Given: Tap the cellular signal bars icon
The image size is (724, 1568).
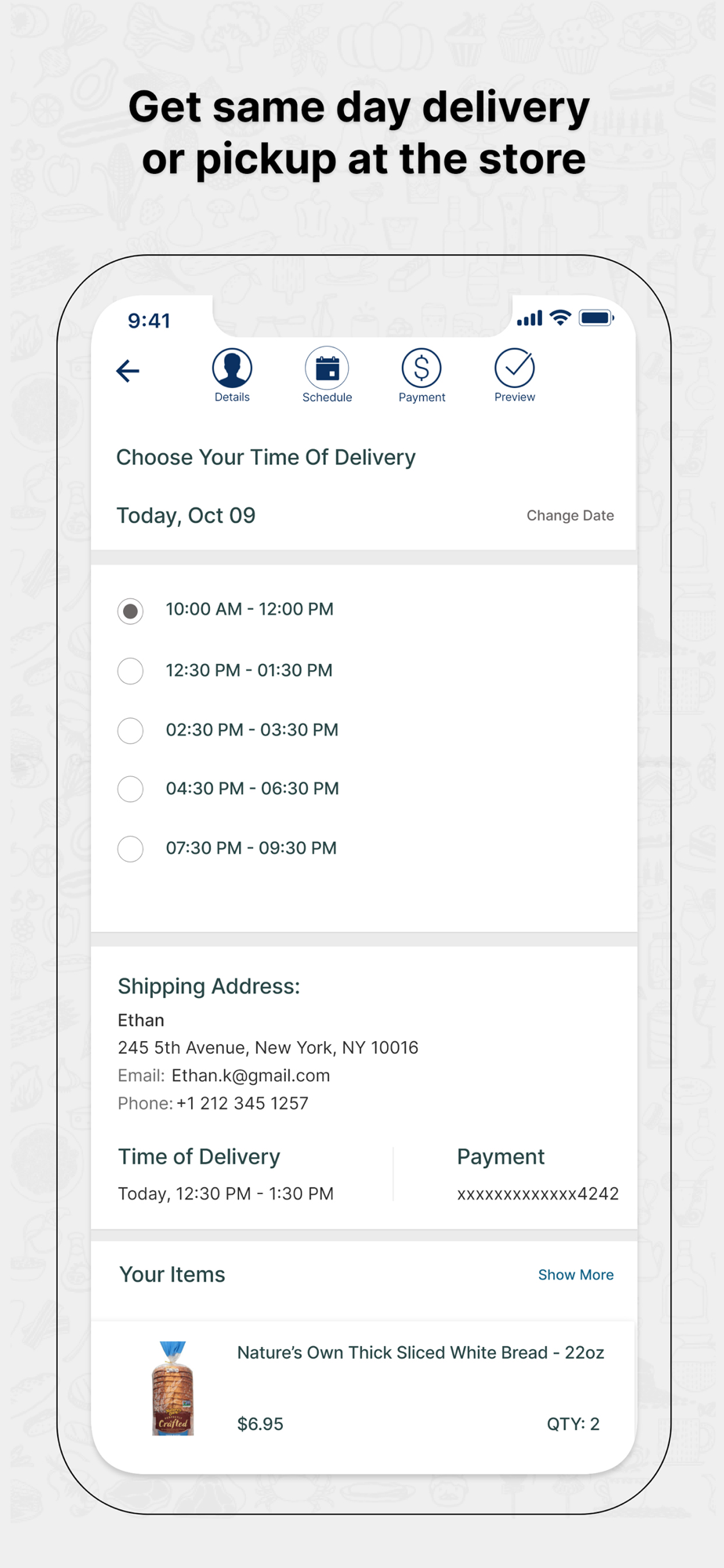Looking at the screenshot, I should [530, 318].
